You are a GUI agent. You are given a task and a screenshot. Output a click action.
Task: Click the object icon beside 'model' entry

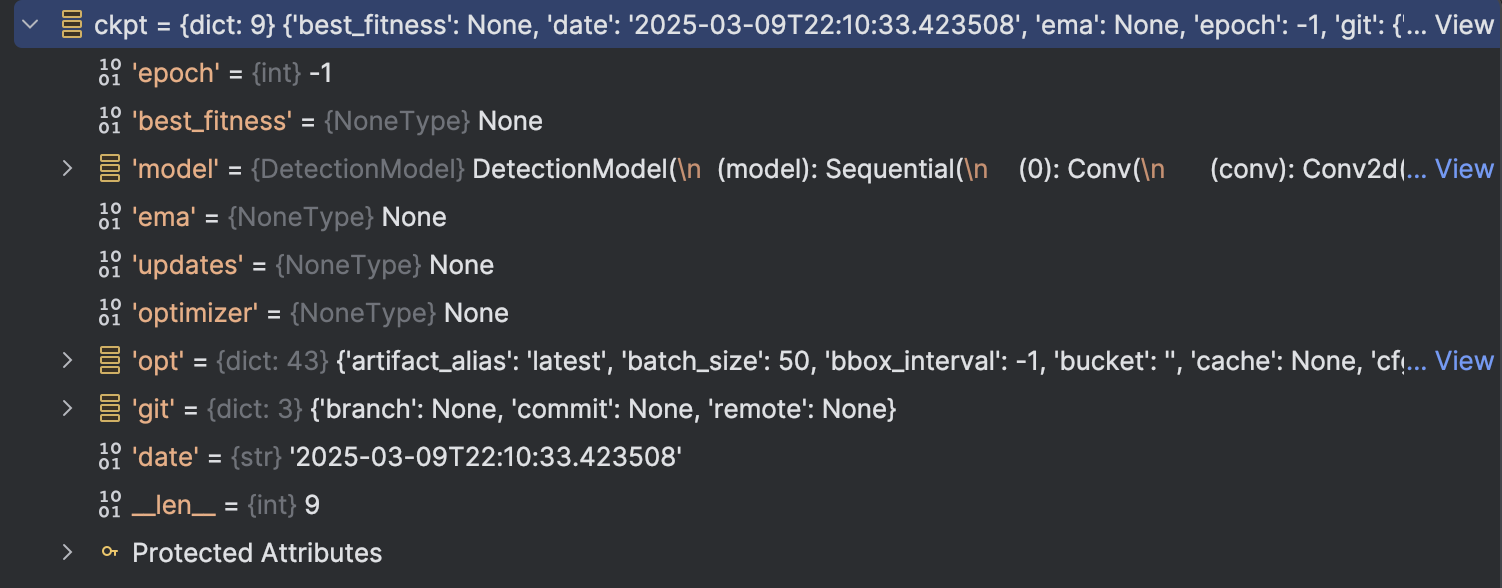click(110, 169)
